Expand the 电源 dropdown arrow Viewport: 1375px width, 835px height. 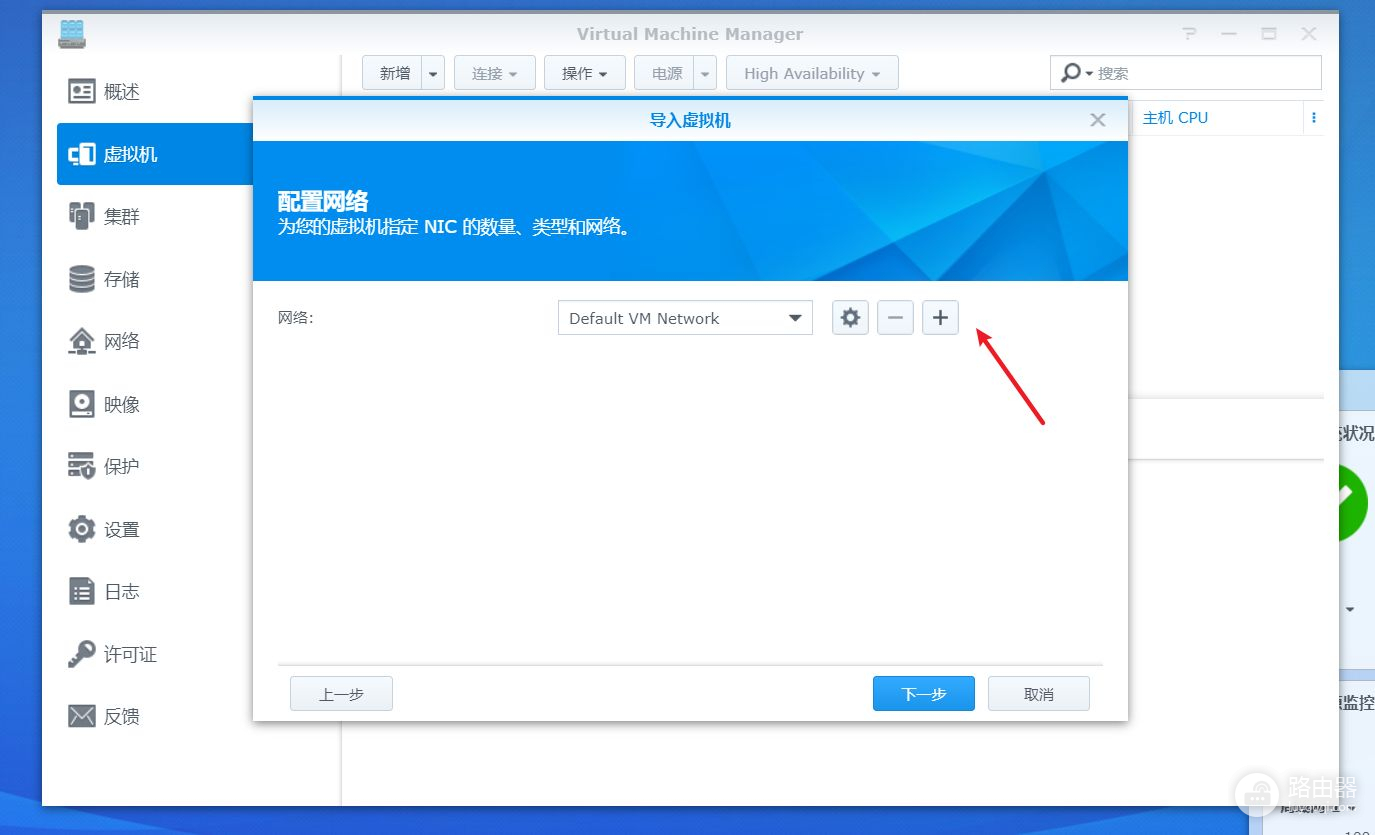point(705,73)
